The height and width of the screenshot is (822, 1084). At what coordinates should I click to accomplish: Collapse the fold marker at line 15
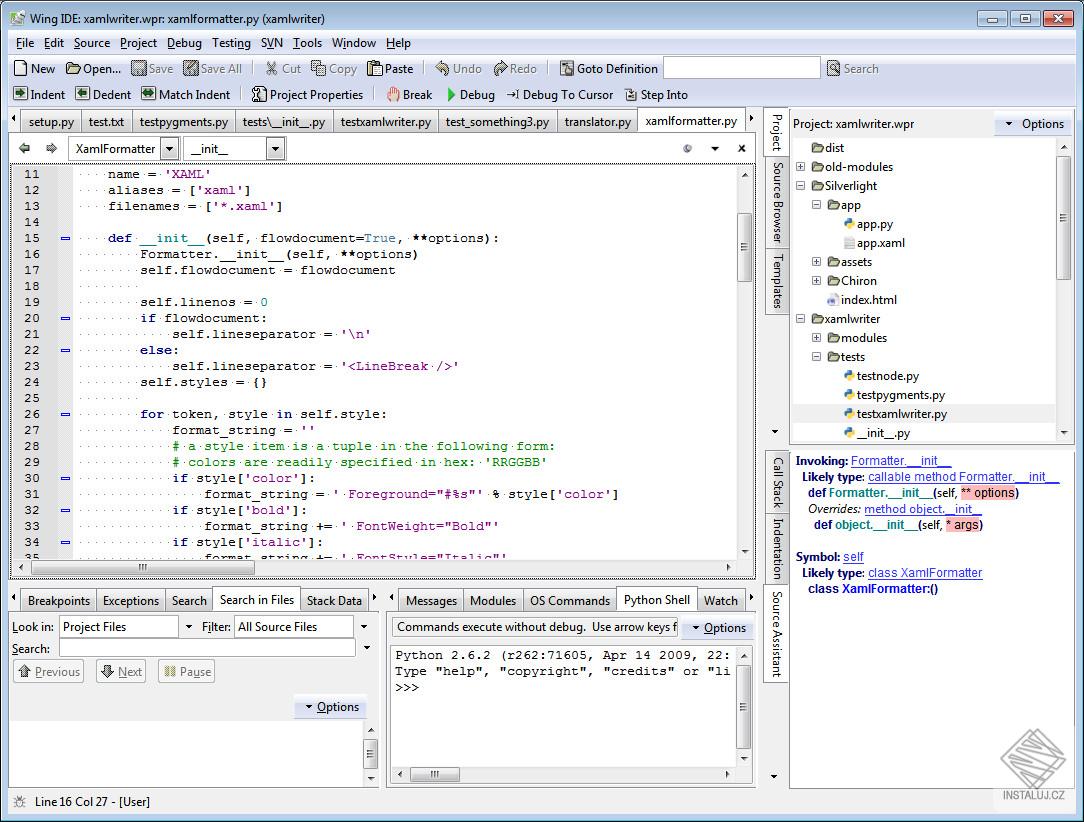pos(65,238)
